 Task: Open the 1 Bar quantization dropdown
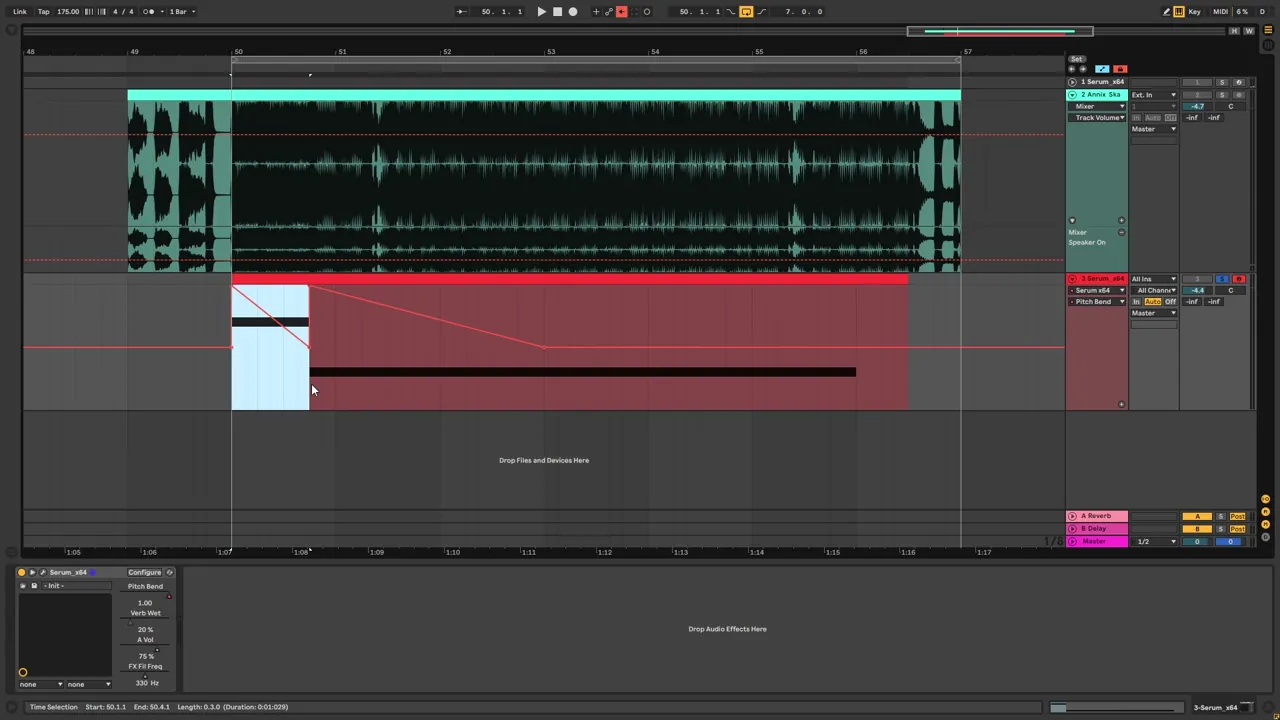(180, 12)
